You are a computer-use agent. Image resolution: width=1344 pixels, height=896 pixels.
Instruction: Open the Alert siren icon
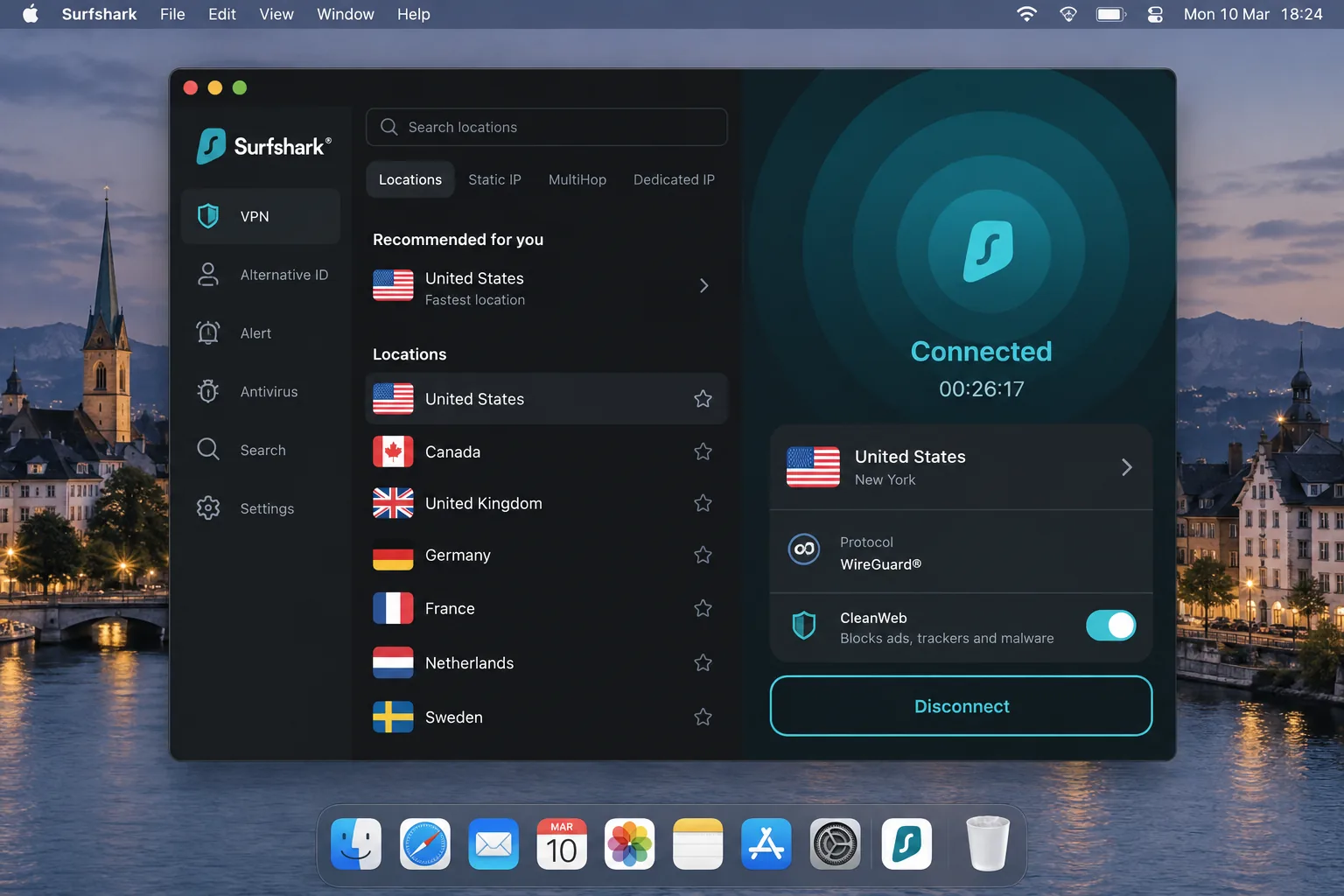coord(208,332)
